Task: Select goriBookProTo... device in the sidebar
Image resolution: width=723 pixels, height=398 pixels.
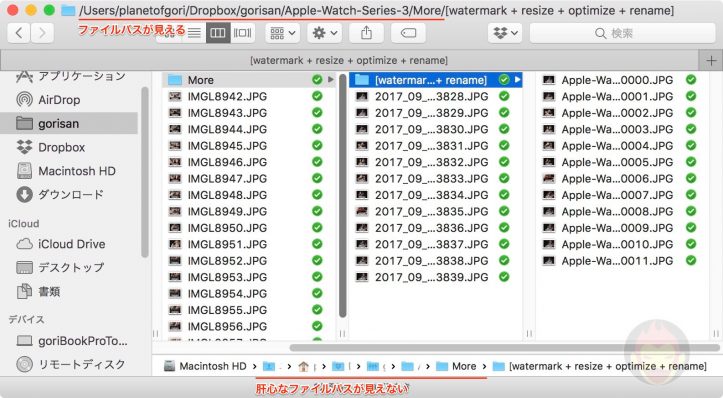Action: click(69, 341)
